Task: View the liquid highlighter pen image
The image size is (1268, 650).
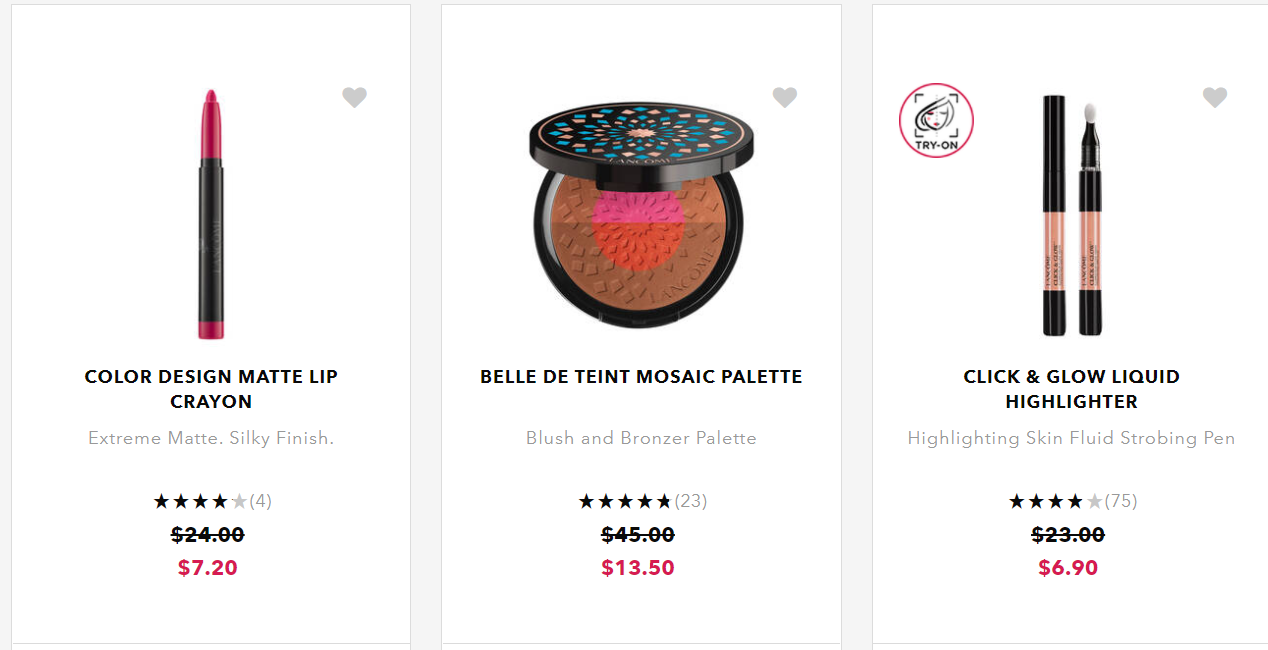Action: (1072, 215)
